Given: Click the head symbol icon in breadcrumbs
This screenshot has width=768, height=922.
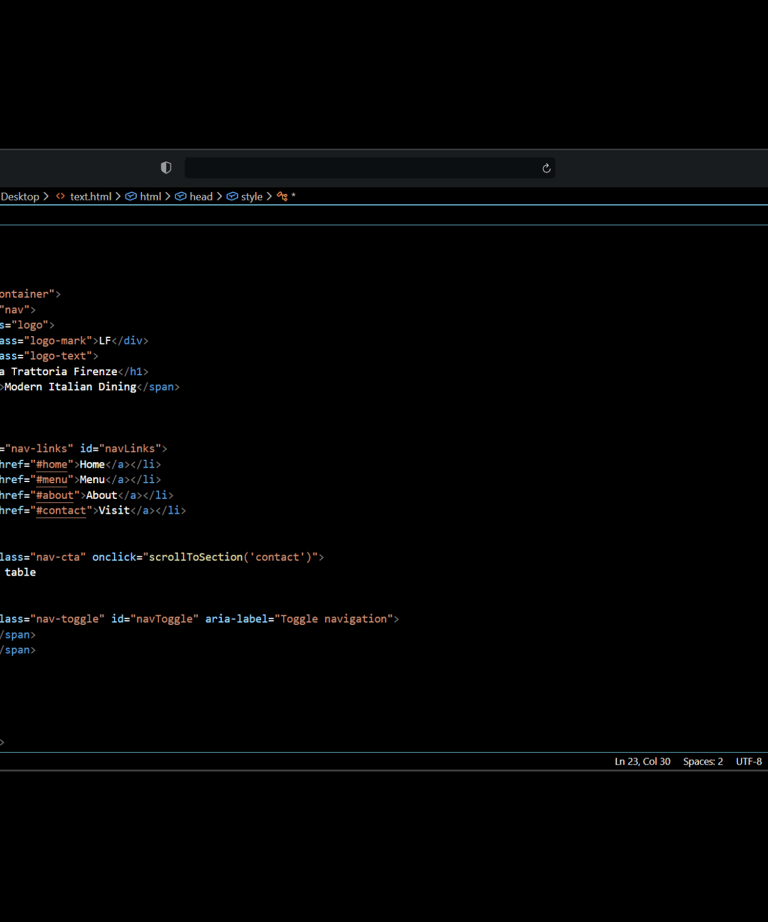Looking at the screenshot, I should point(181,197).
